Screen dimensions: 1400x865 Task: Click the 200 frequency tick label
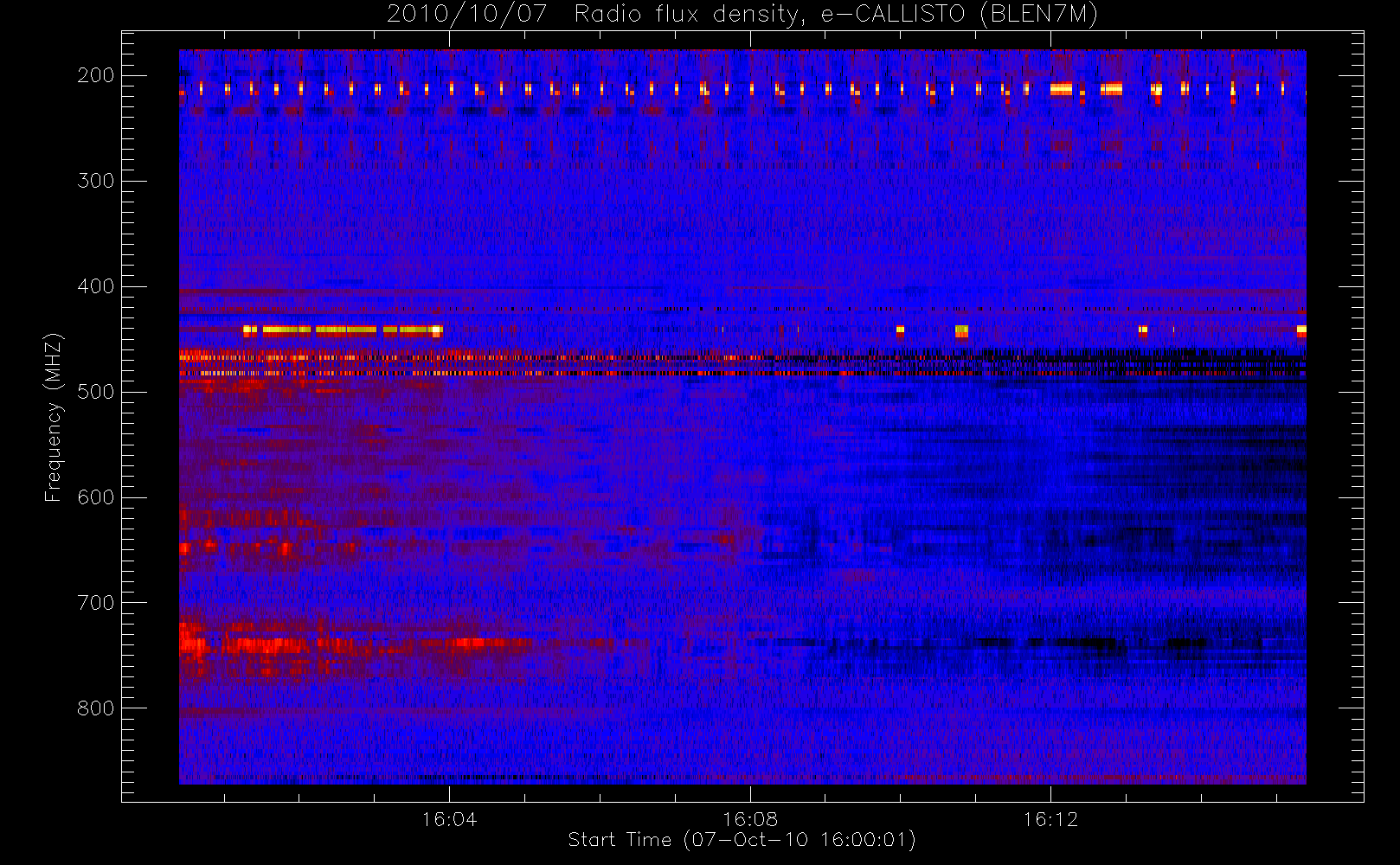(96, 75)
